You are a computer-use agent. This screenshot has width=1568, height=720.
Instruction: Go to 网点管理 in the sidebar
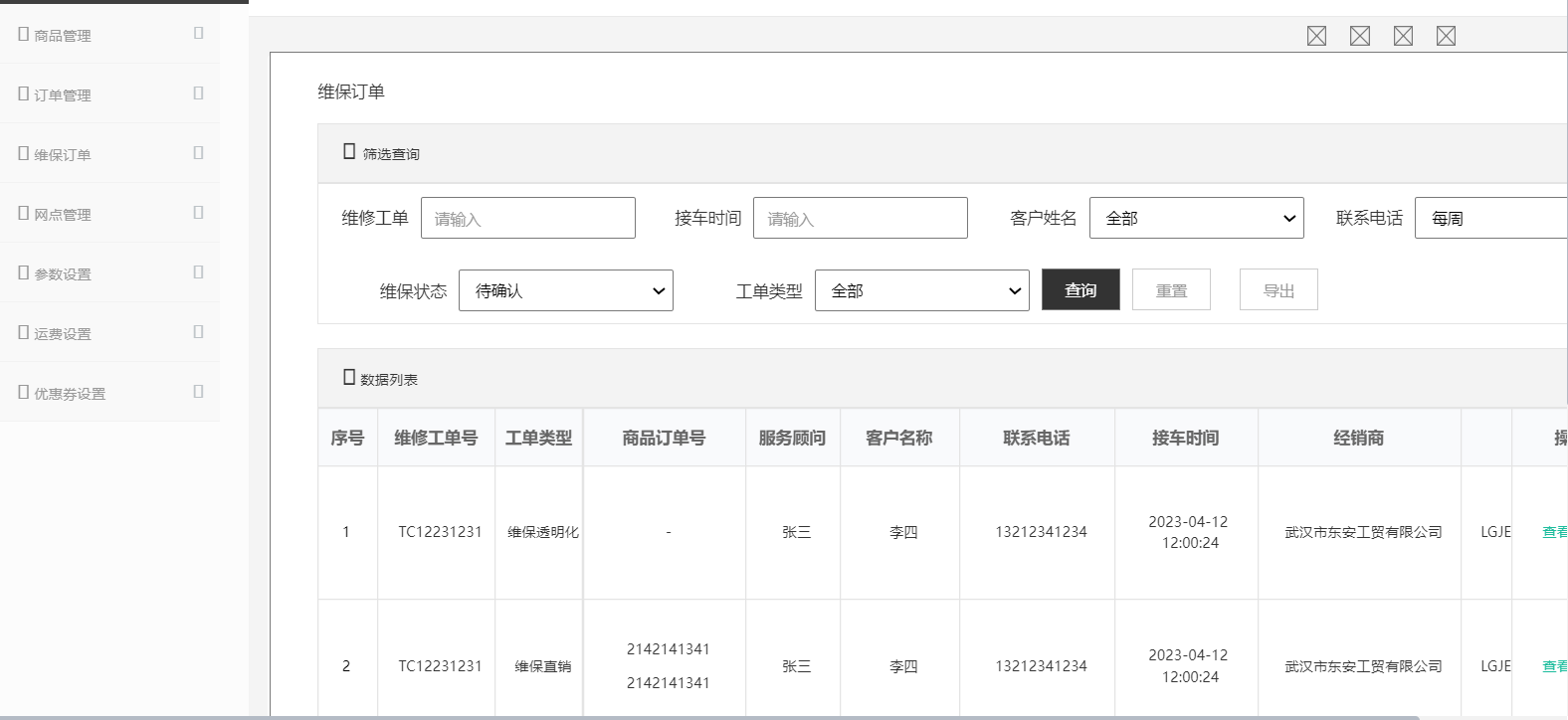(x=63, y=215)
